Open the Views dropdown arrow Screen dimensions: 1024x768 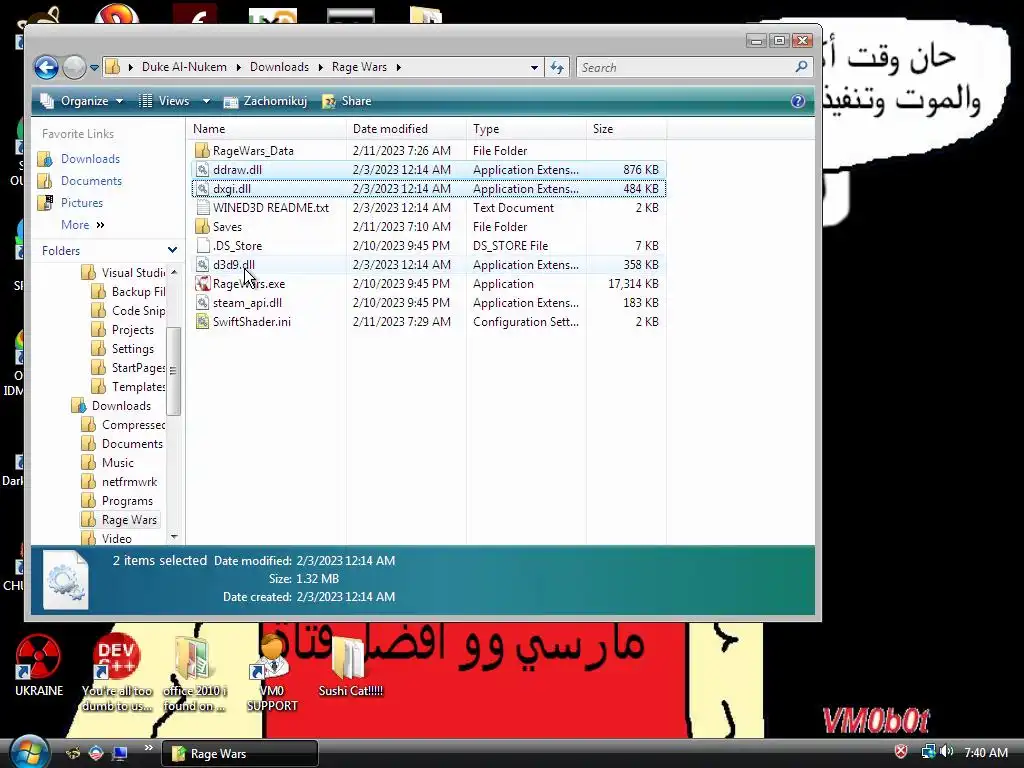(206, 101)
